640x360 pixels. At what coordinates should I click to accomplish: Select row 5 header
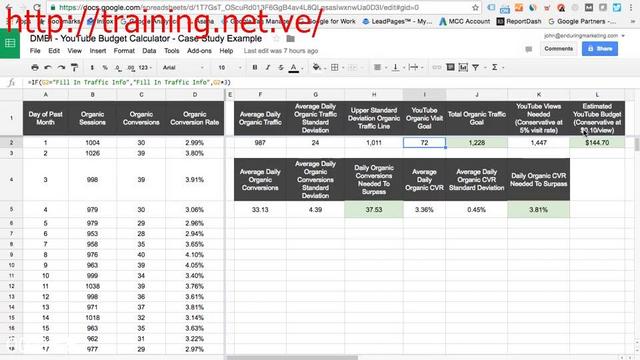(11, 209)
